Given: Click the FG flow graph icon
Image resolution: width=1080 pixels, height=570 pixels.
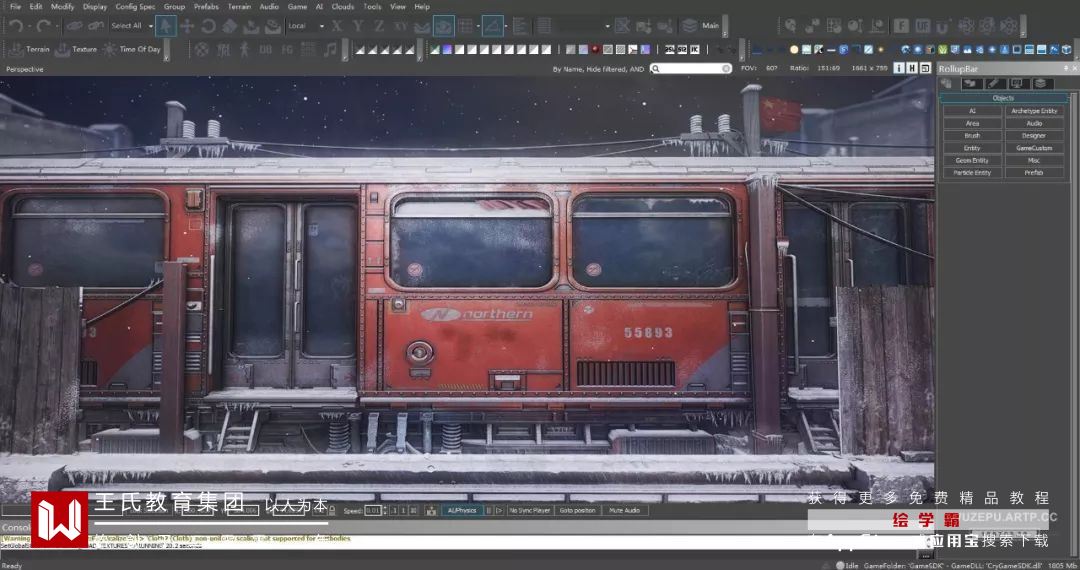Looking at the screenshot, I should click(x=287, y=49).
